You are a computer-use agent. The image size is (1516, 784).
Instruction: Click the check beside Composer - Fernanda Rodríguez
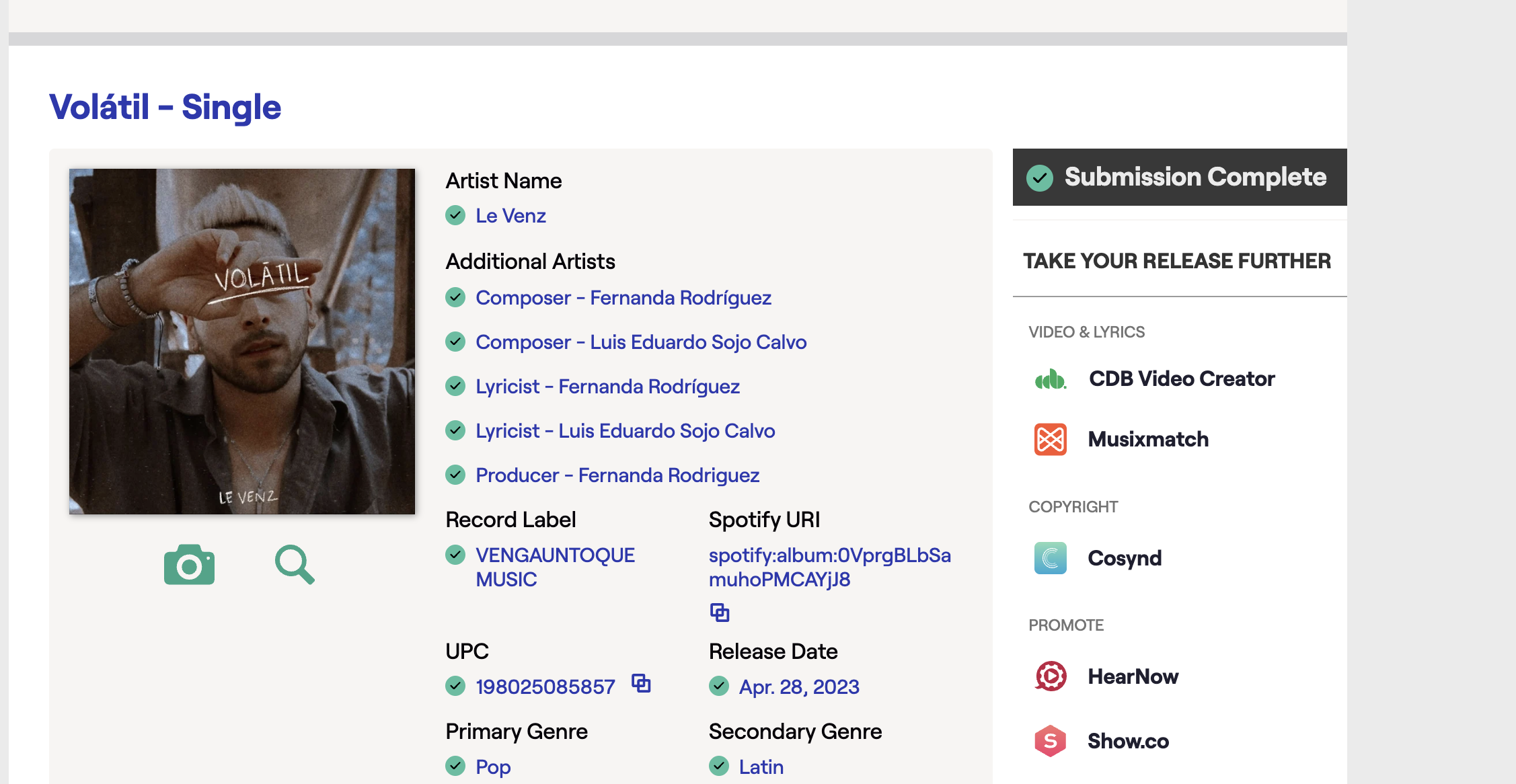pyautogui.click(x=455, y=297)
